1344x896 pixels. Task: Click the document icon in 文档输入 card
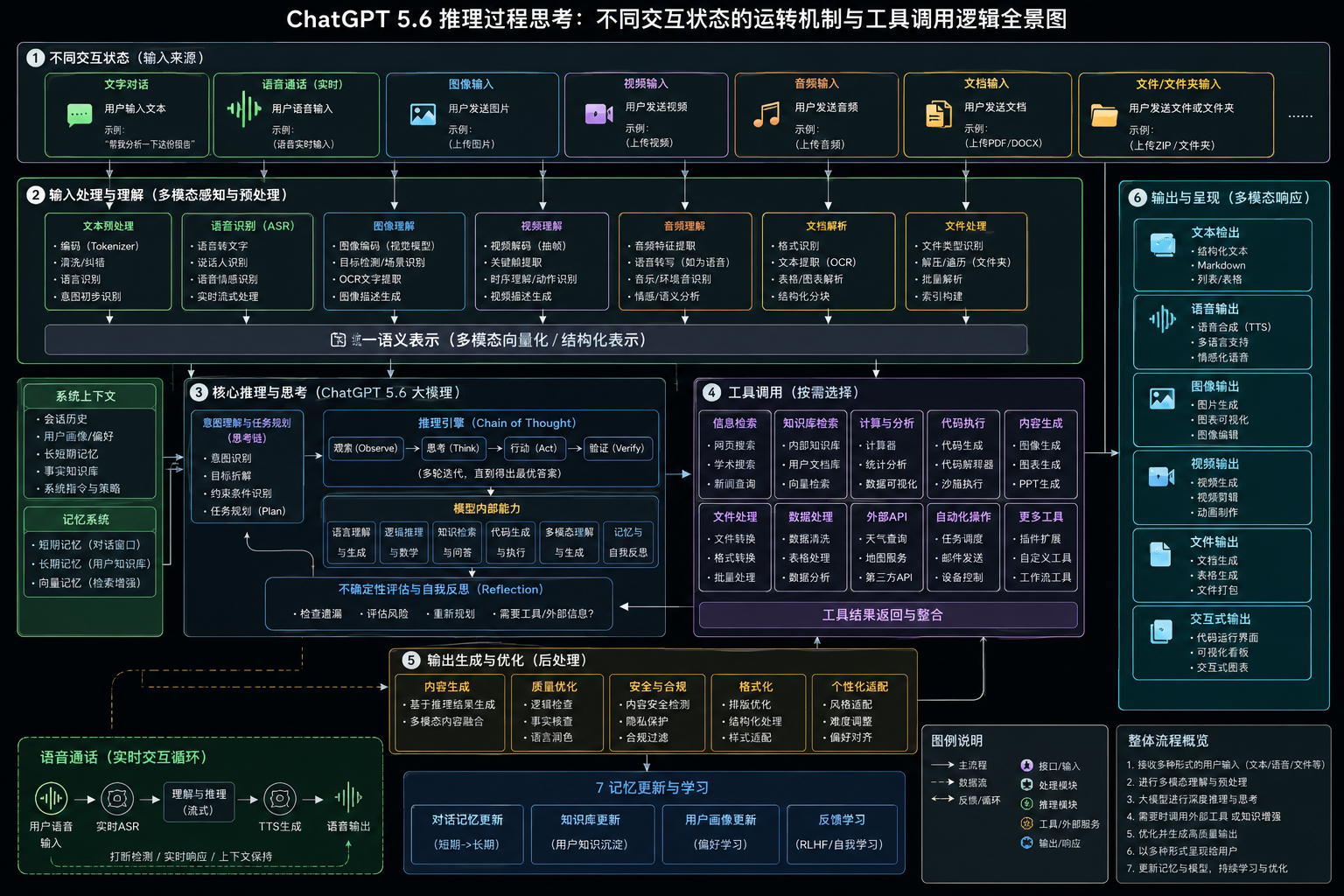pyautogui.click(x=939, y=114)
